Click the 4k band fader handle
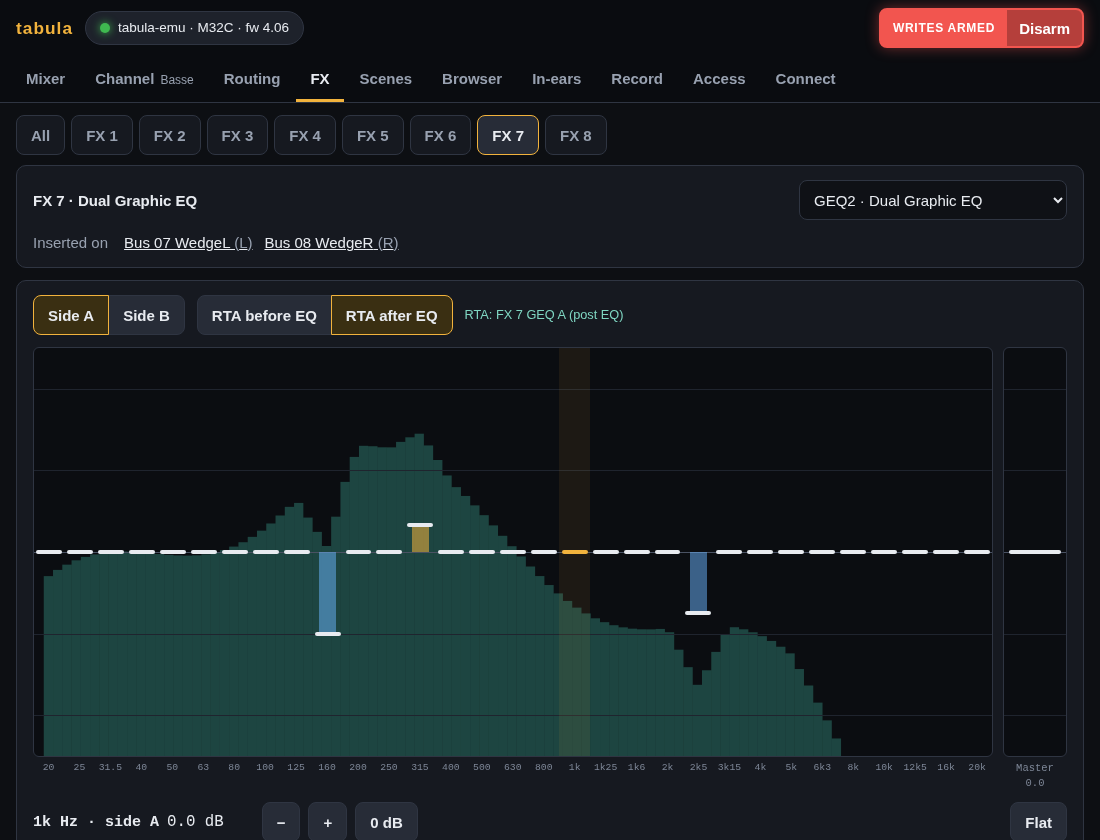Image resolution: width=1100 pixels, height=840 pixels. coord(760,552)
